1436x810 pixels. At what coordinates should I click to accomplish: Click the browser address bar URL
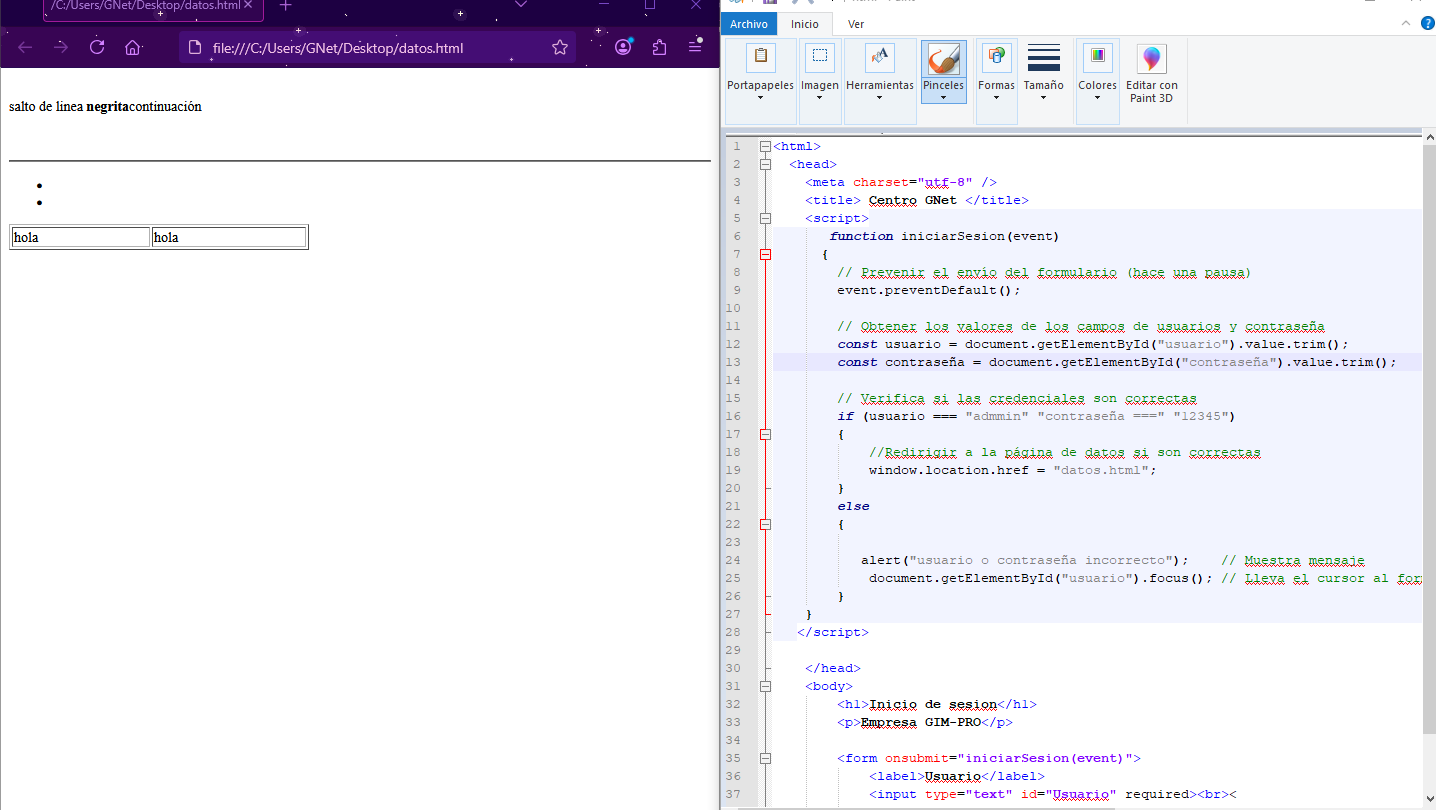(338, 48)
